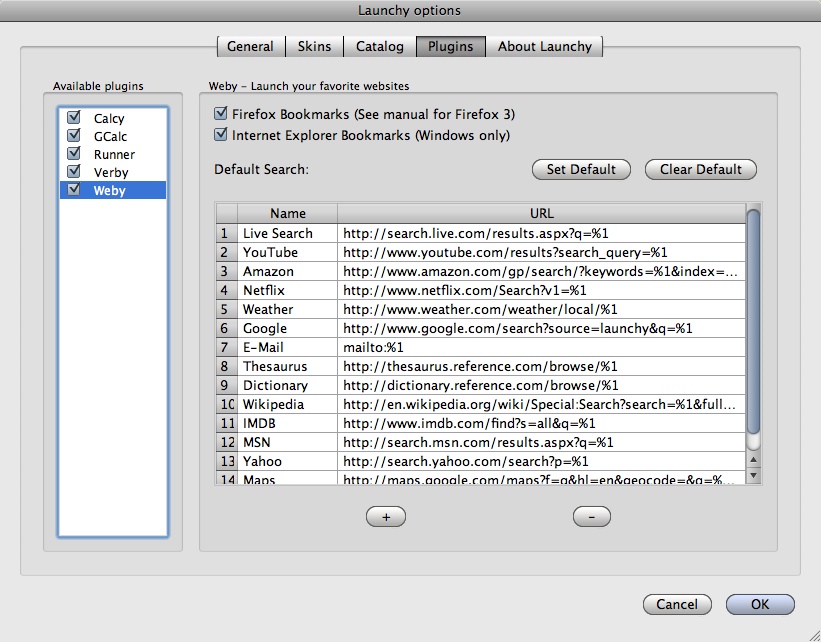Open the Skins tab
This screenshot has width=821, height=642.
coord(314,46)
